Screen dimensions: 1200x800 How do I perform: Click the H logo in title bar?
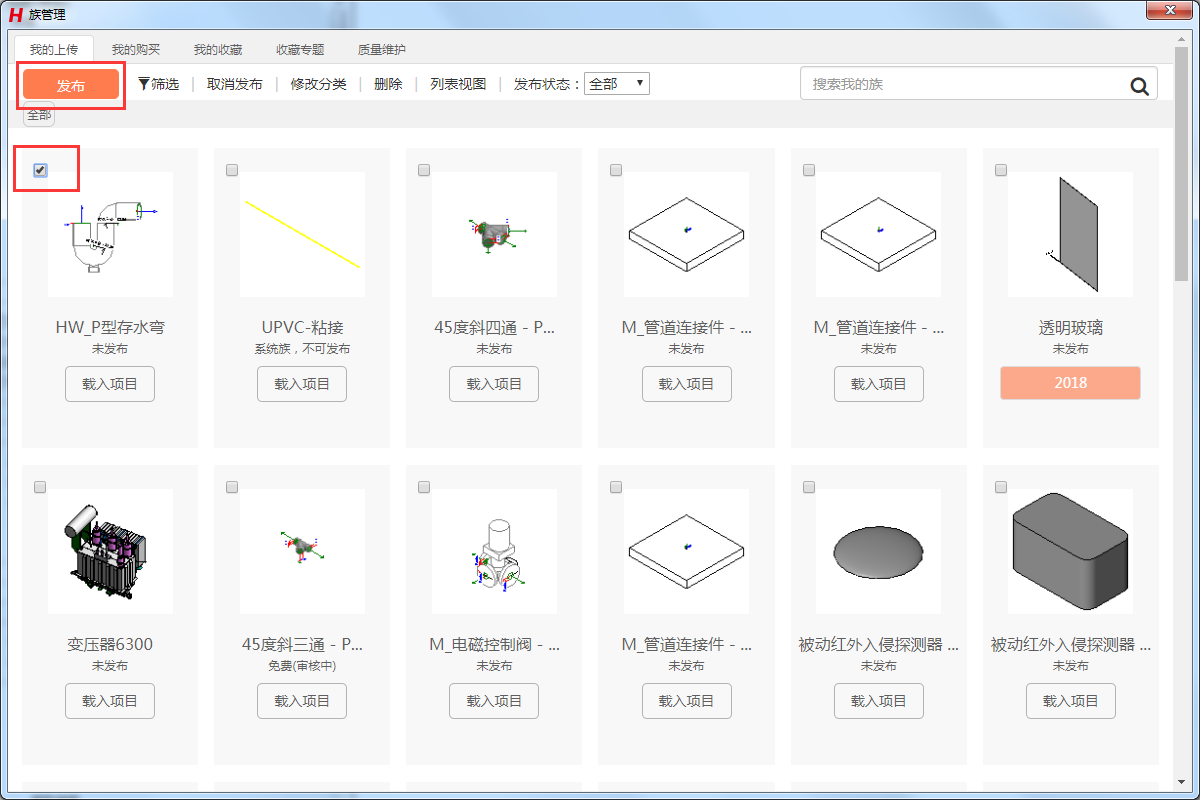[15, 14]
